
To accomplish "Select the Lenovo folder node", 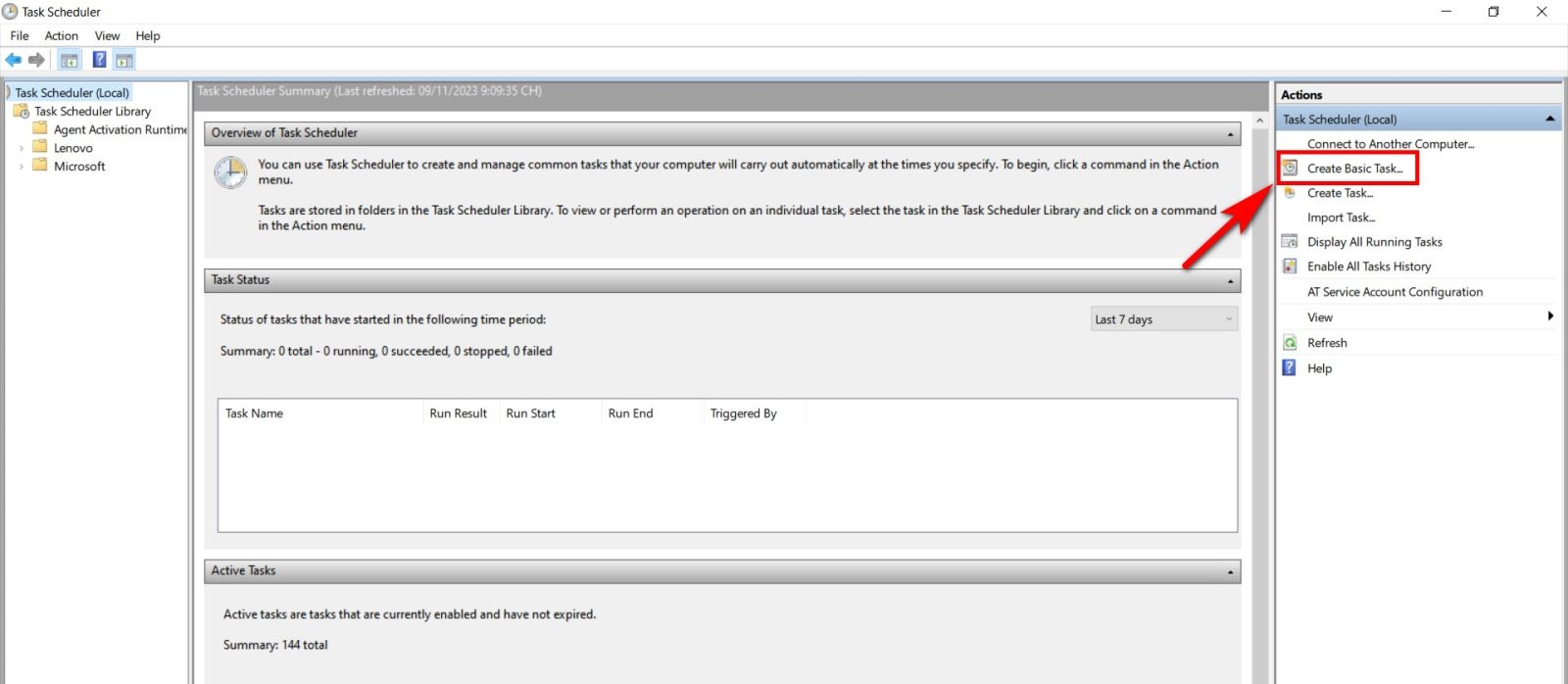I will click(x=73, y=148).
